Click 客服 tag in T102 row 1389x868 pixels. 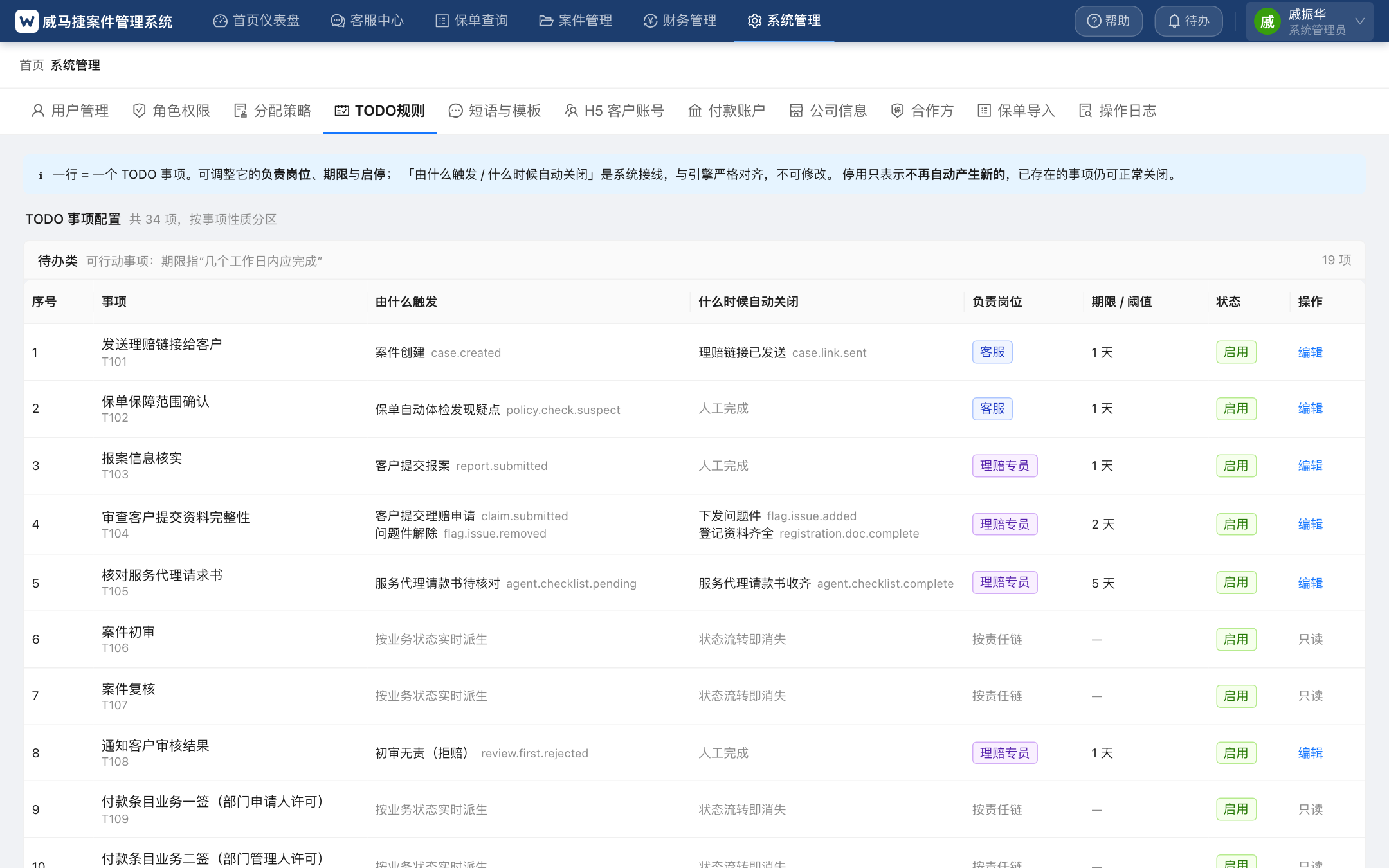[x=992, y=408]
